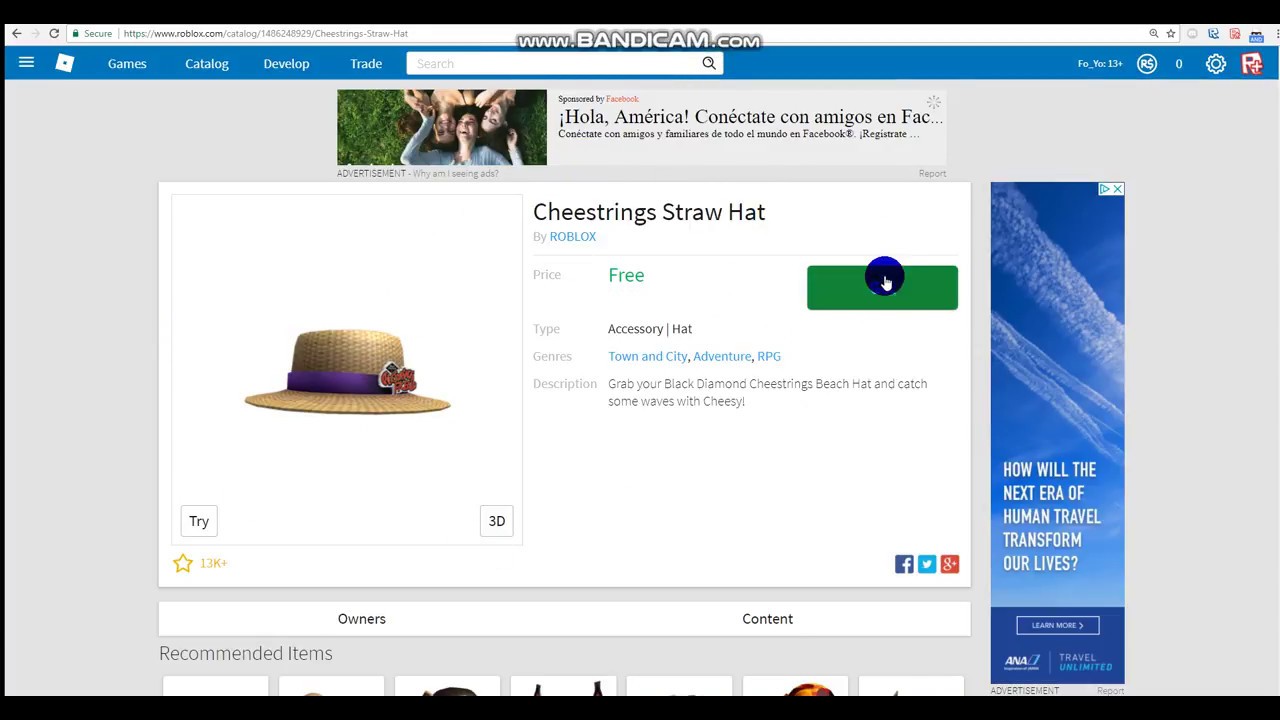Click the Why am I seeing ads link
The height and width of the screenshot is (720, 1280).
[455, 173]
